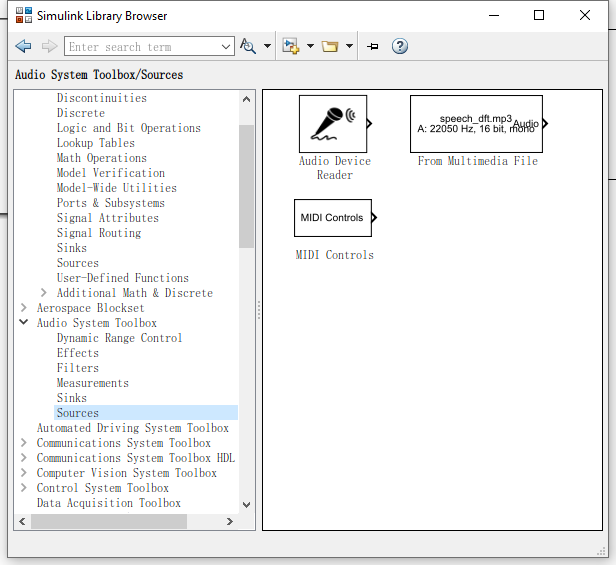Viewport: 616px width, 565px height.
Task: Maximize the Simulink Library Browser window
Action: click(539, 15)
